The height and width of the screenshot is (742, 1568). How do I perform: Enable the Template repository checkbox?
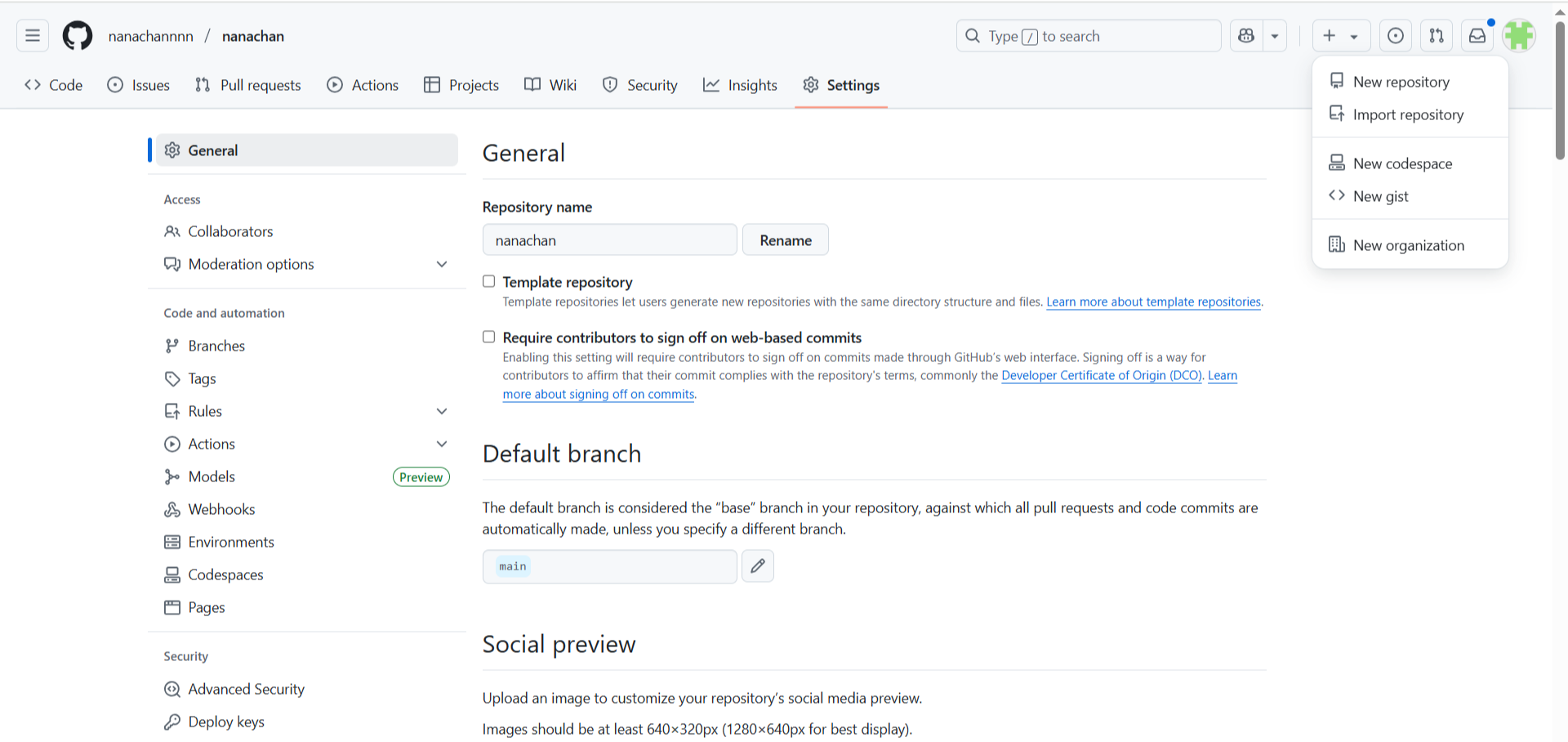(x=489, y=282)
